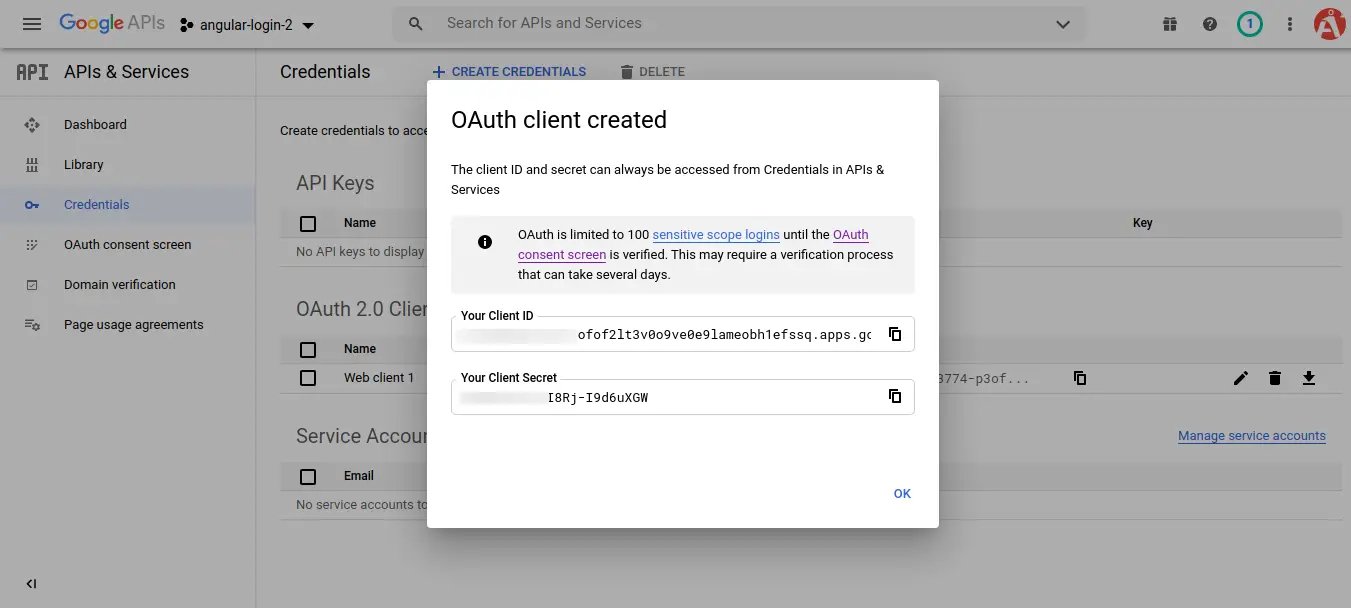1351x608 pixels.
Task: Follow the sensitive scope logins link
Action: (716, 235)
